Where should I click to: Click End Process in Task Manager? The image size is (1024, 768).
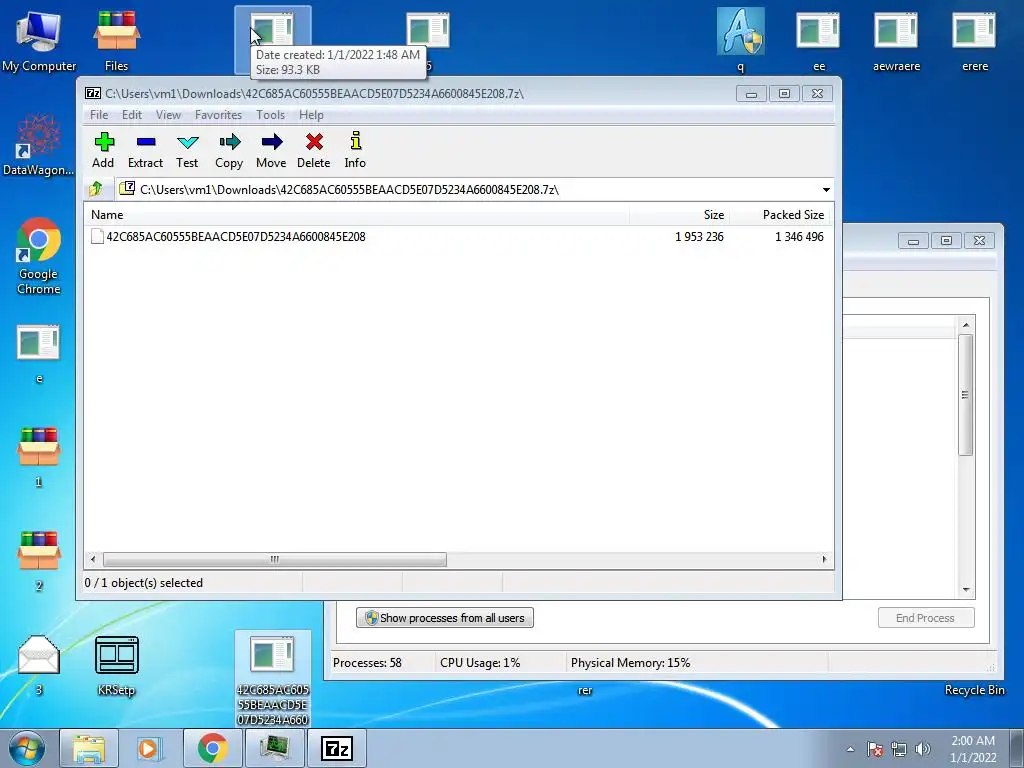tap(925, 618)
